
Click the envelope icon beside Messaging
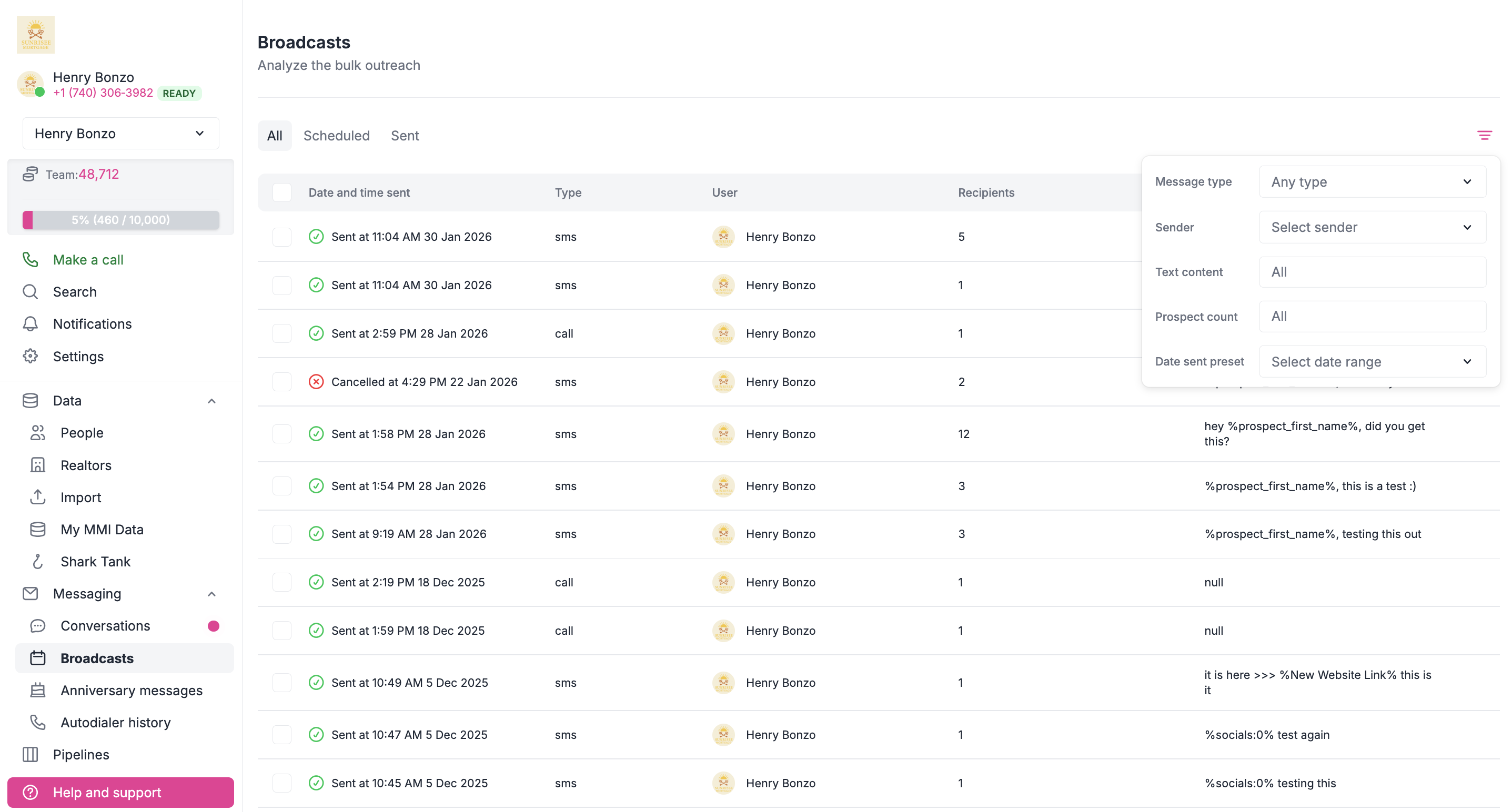[30, 594]
